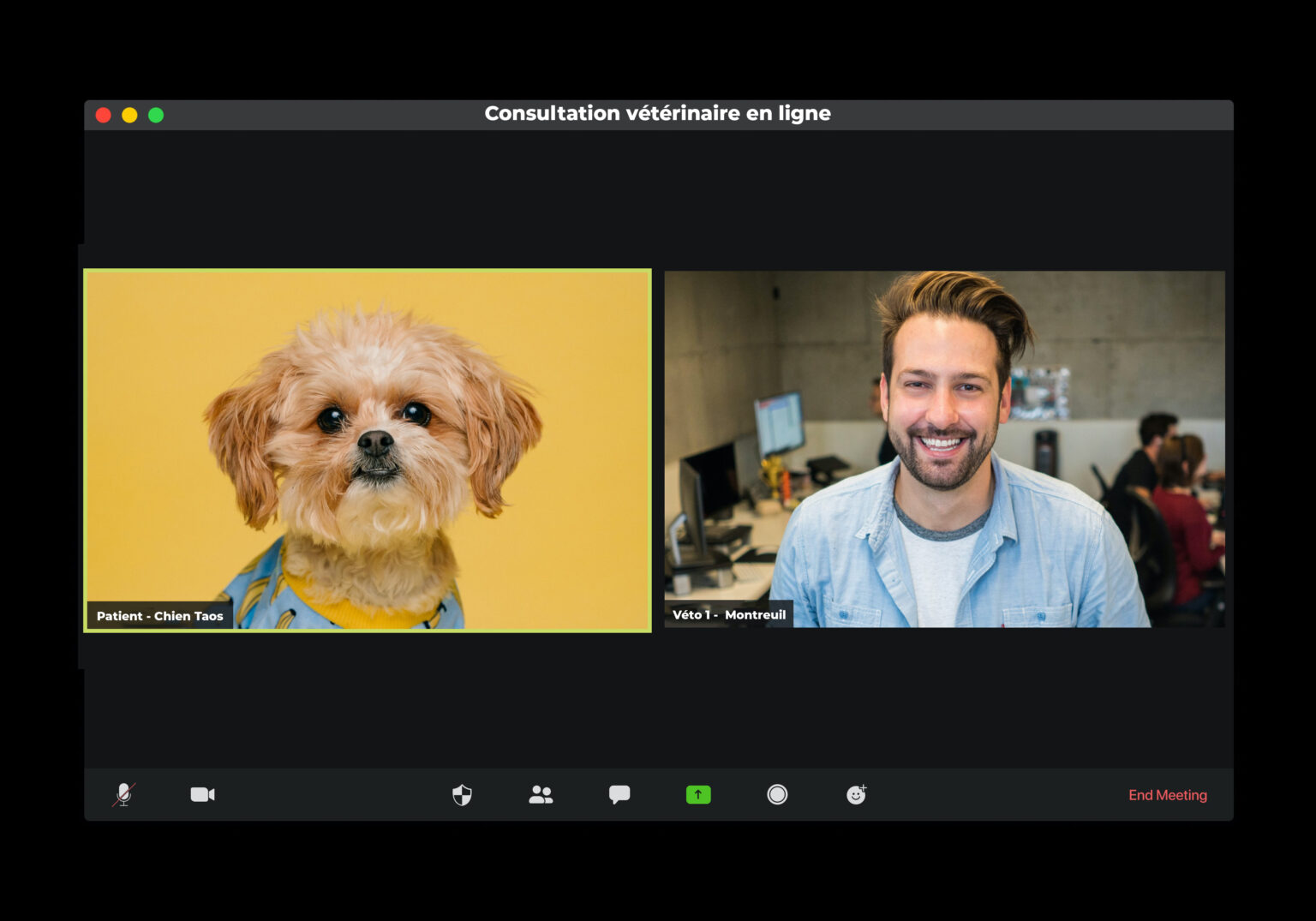
Task: Click the Patient - Chien Taos name label
Action: click(x=159, y=615)
